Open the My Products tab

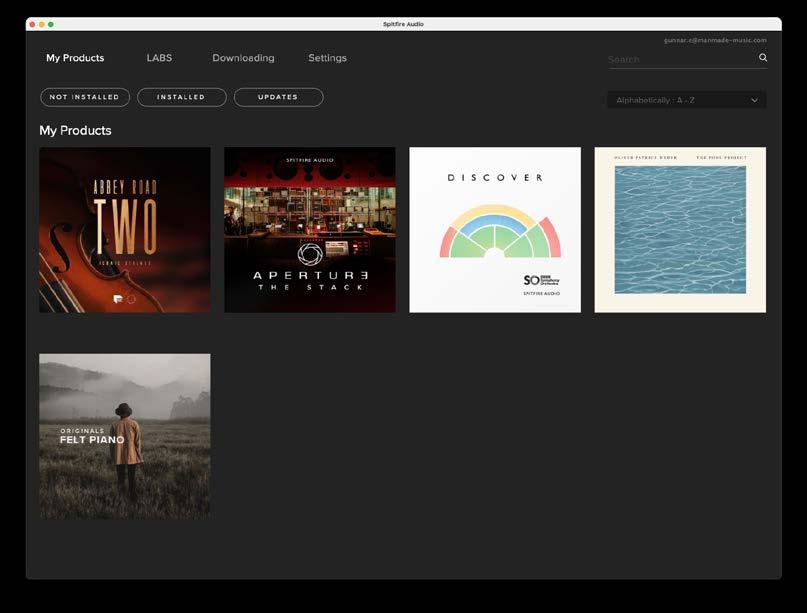pos(75,58)
